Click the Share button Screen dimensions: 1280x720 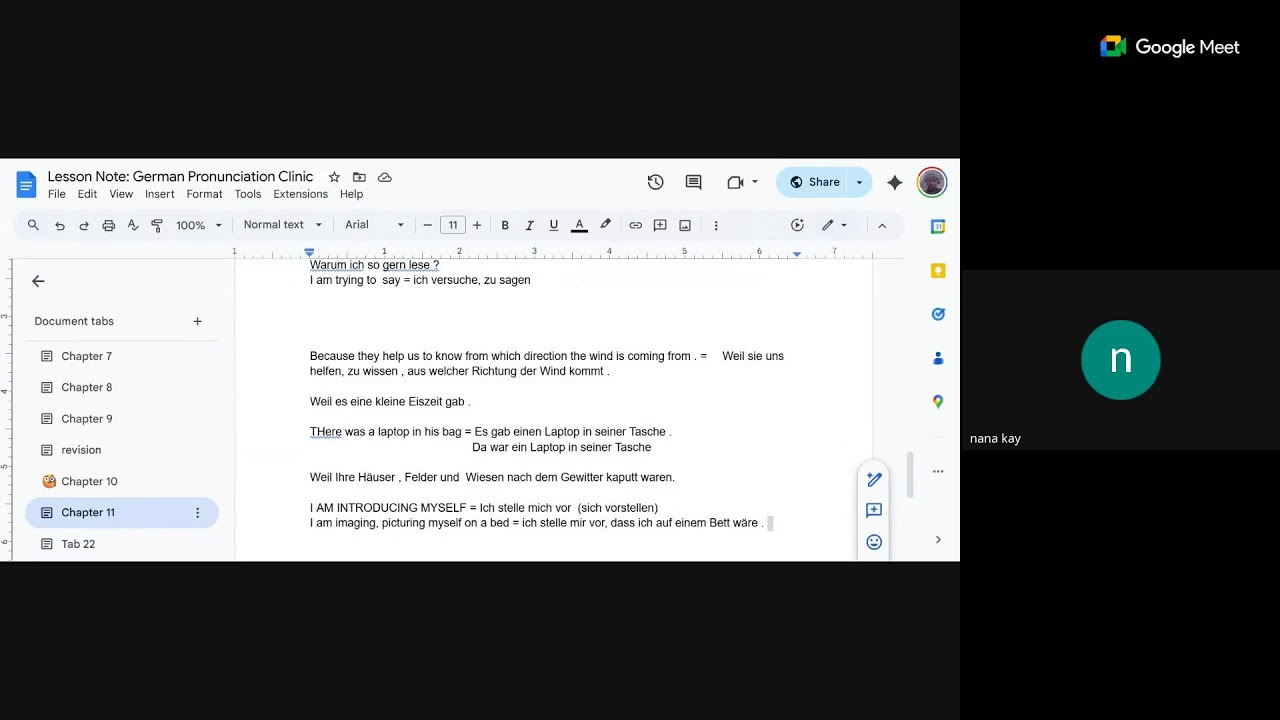(814, 182)
